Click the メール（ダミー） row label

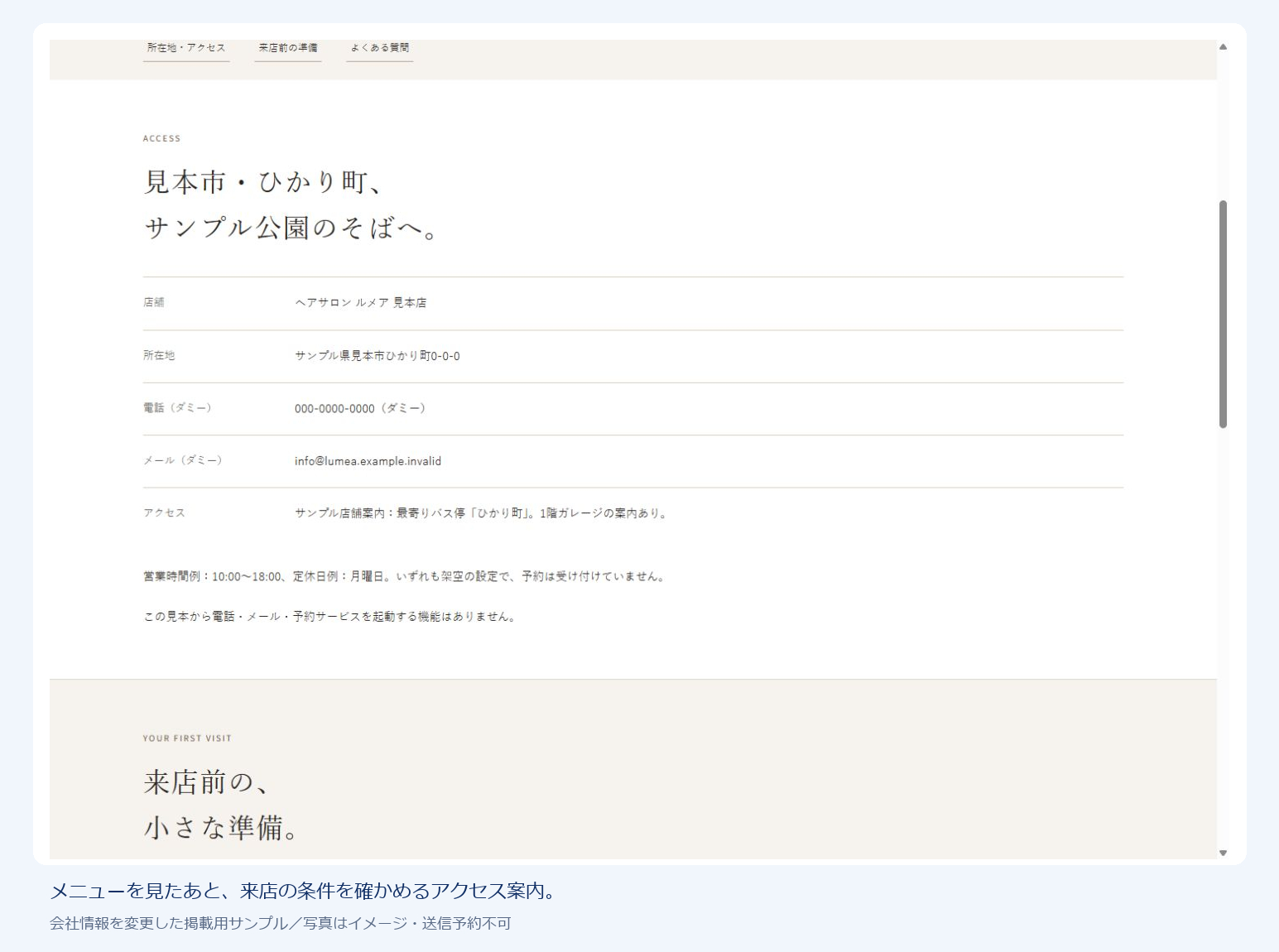pos(183,461)
